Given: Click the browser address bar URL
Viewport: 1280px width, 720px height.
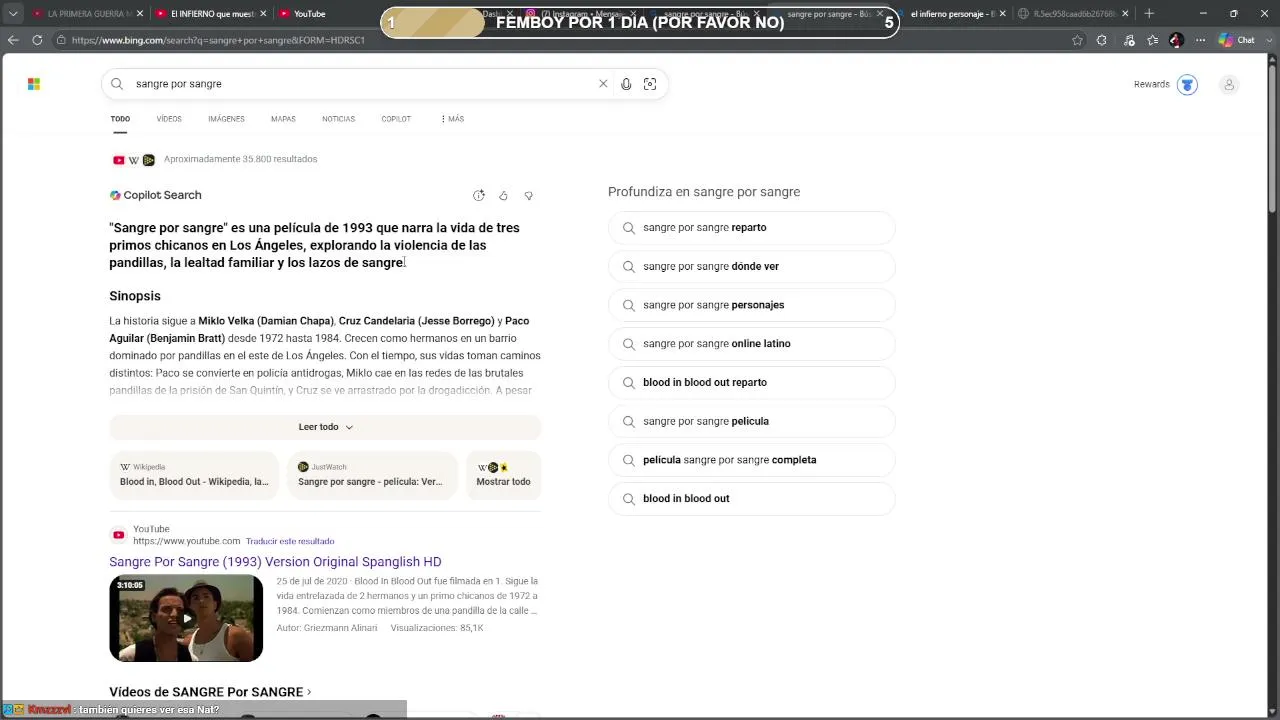Looking at the screenshot, I should pyautogui.click(x=218, y=40).
